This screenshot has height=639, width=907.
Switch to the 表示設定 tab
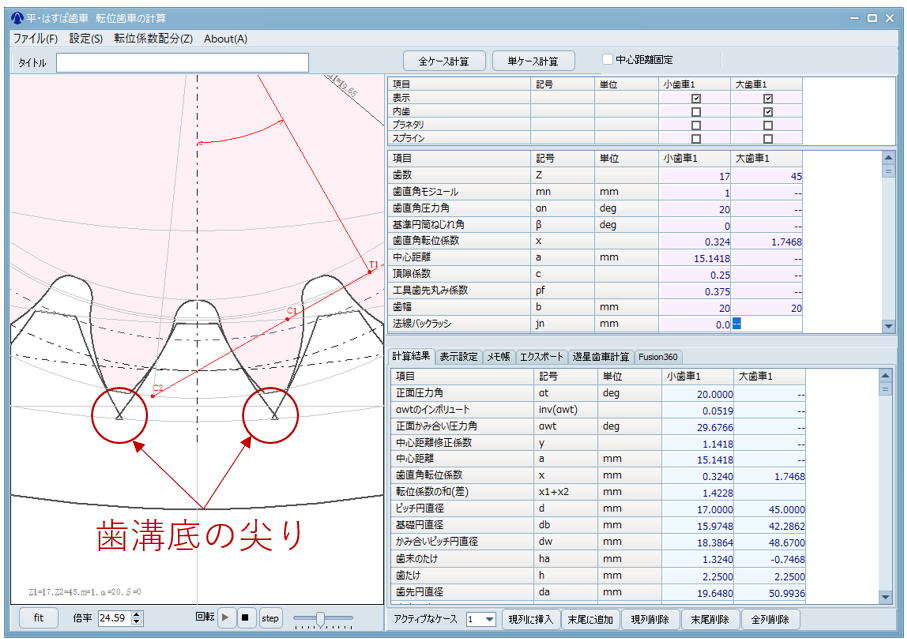click(458, 357)
